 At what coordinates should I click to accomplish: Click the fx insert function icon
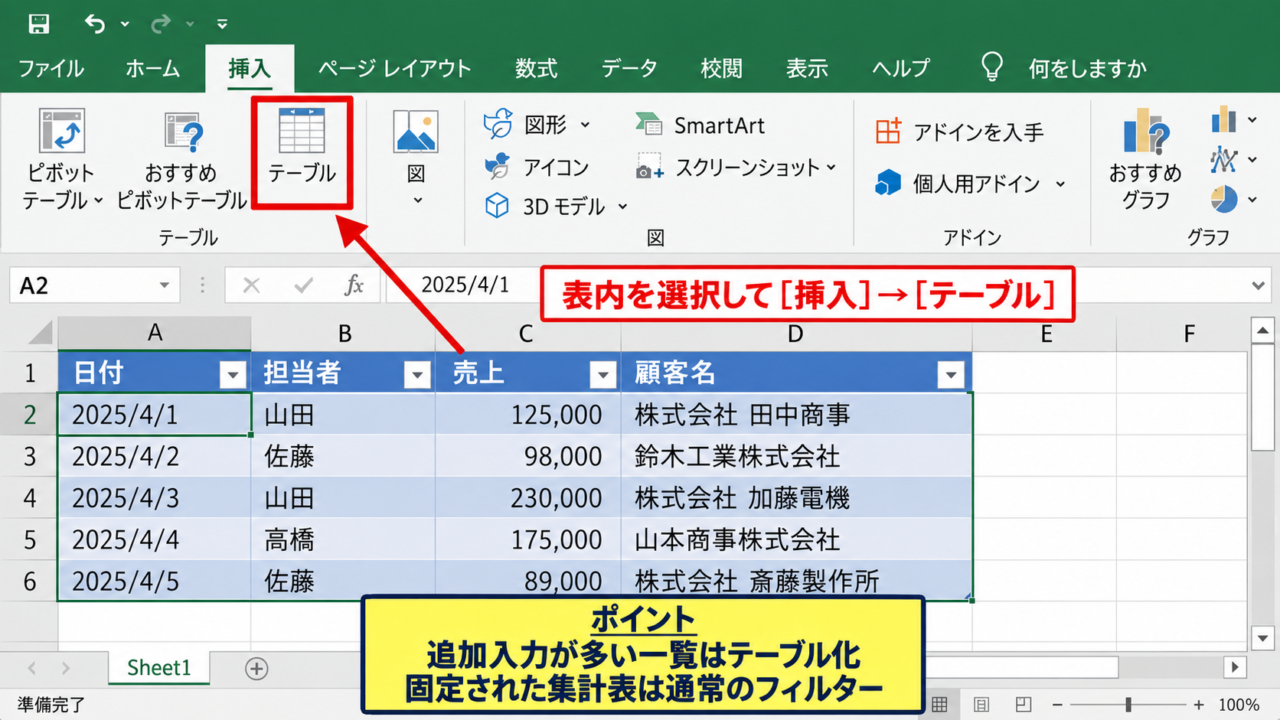(x=354, y=286)
